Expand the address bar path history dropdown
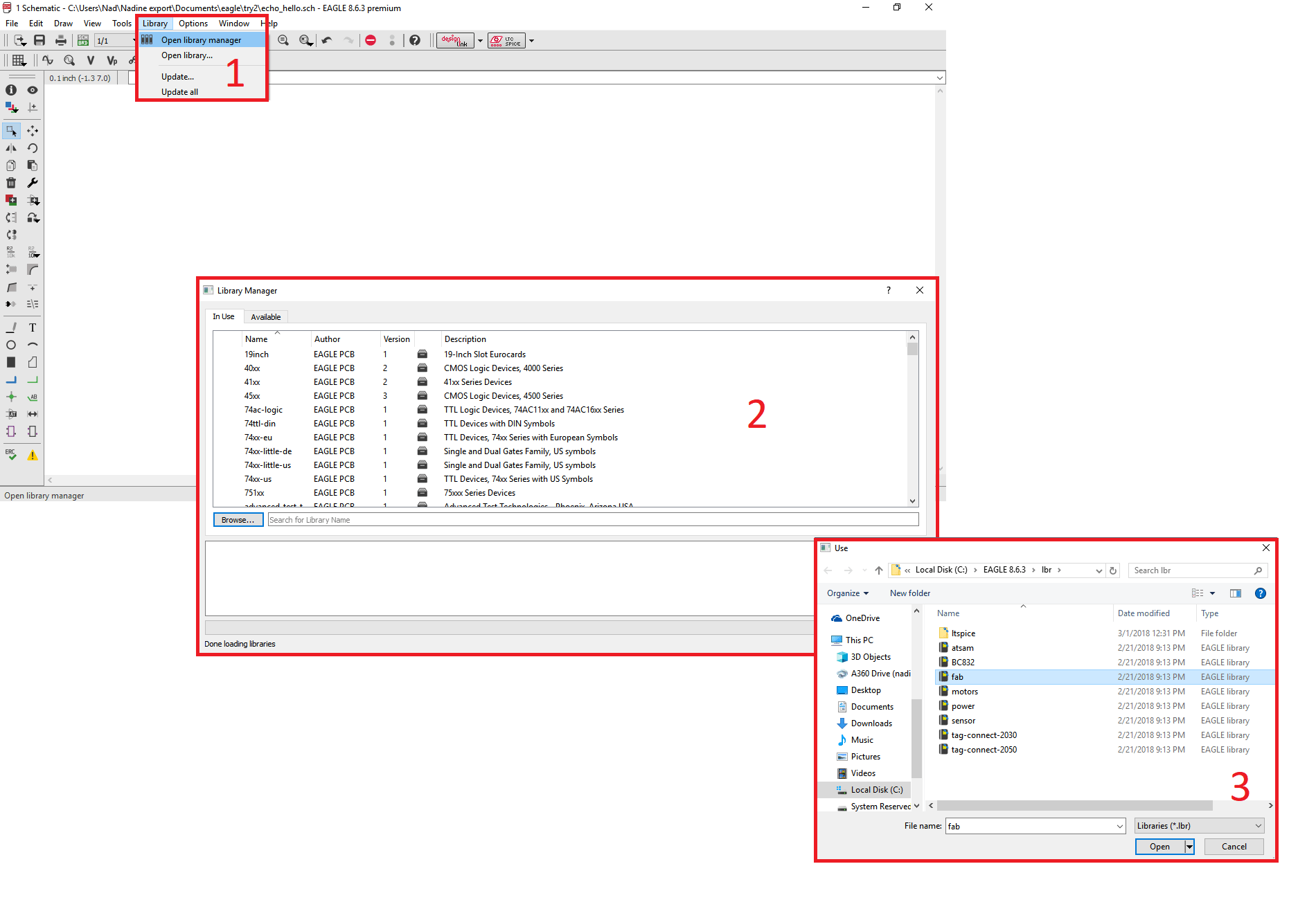The image size is (1316, 900). click(1099, 570)
